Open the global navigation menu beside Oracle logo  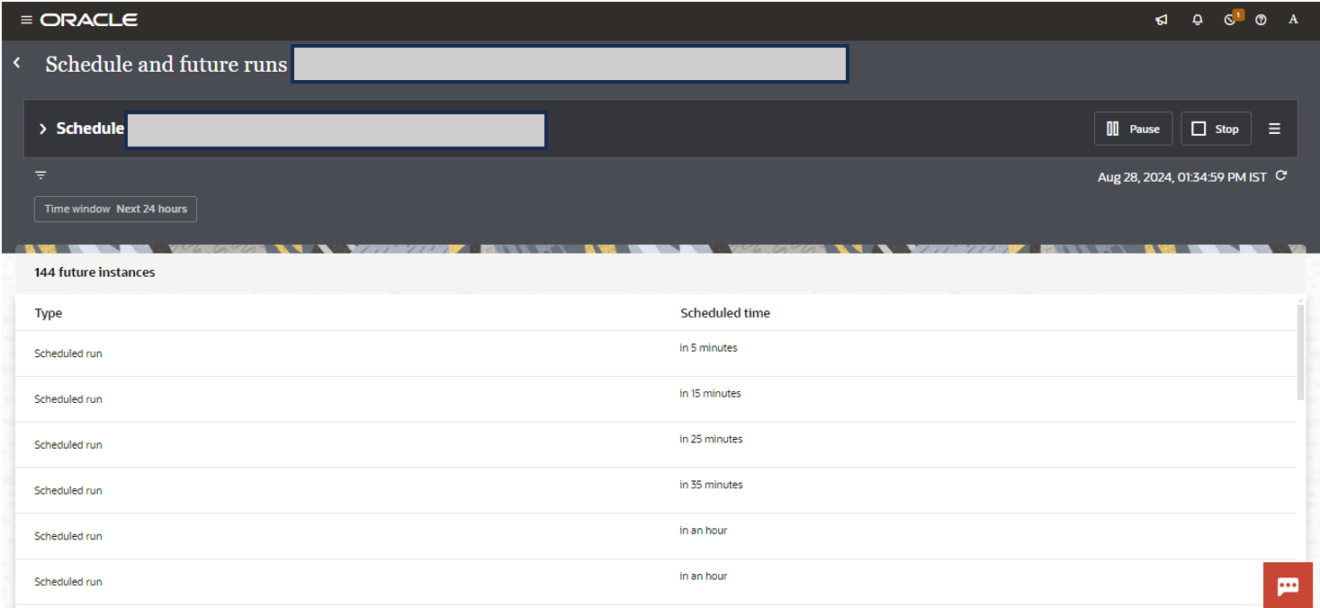[26, 19]
